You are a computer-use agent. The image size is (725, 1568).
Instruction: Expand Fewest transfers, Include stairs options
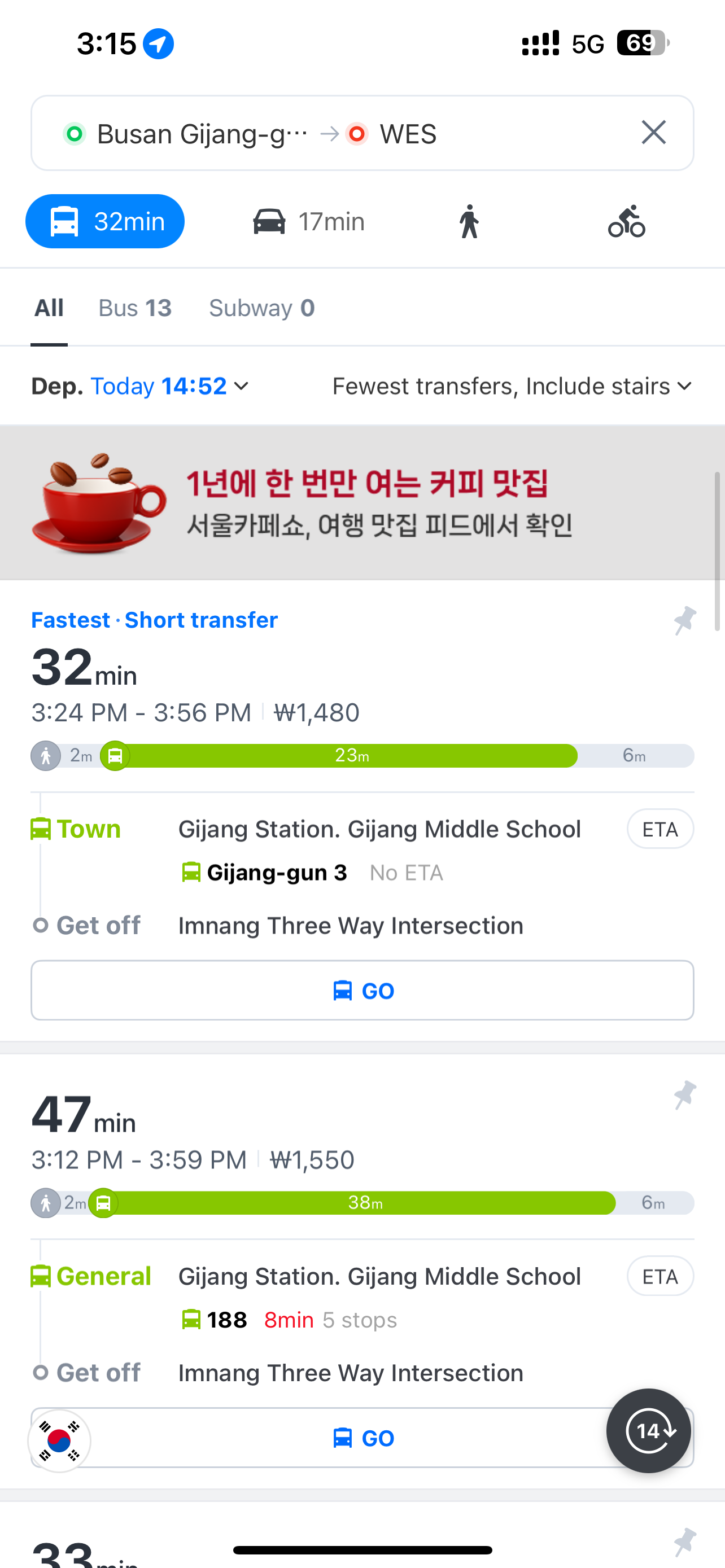click(x=512, y=386)
